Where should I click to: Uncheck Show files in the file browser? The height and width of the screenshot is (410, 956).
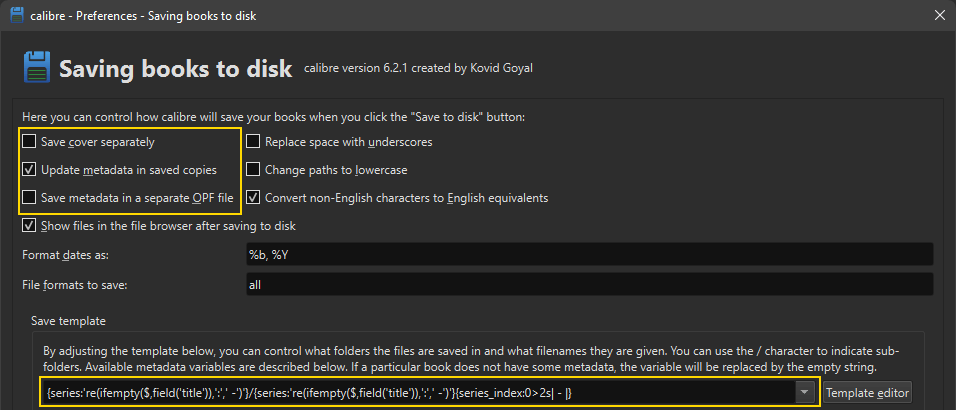tap(30, 226)
